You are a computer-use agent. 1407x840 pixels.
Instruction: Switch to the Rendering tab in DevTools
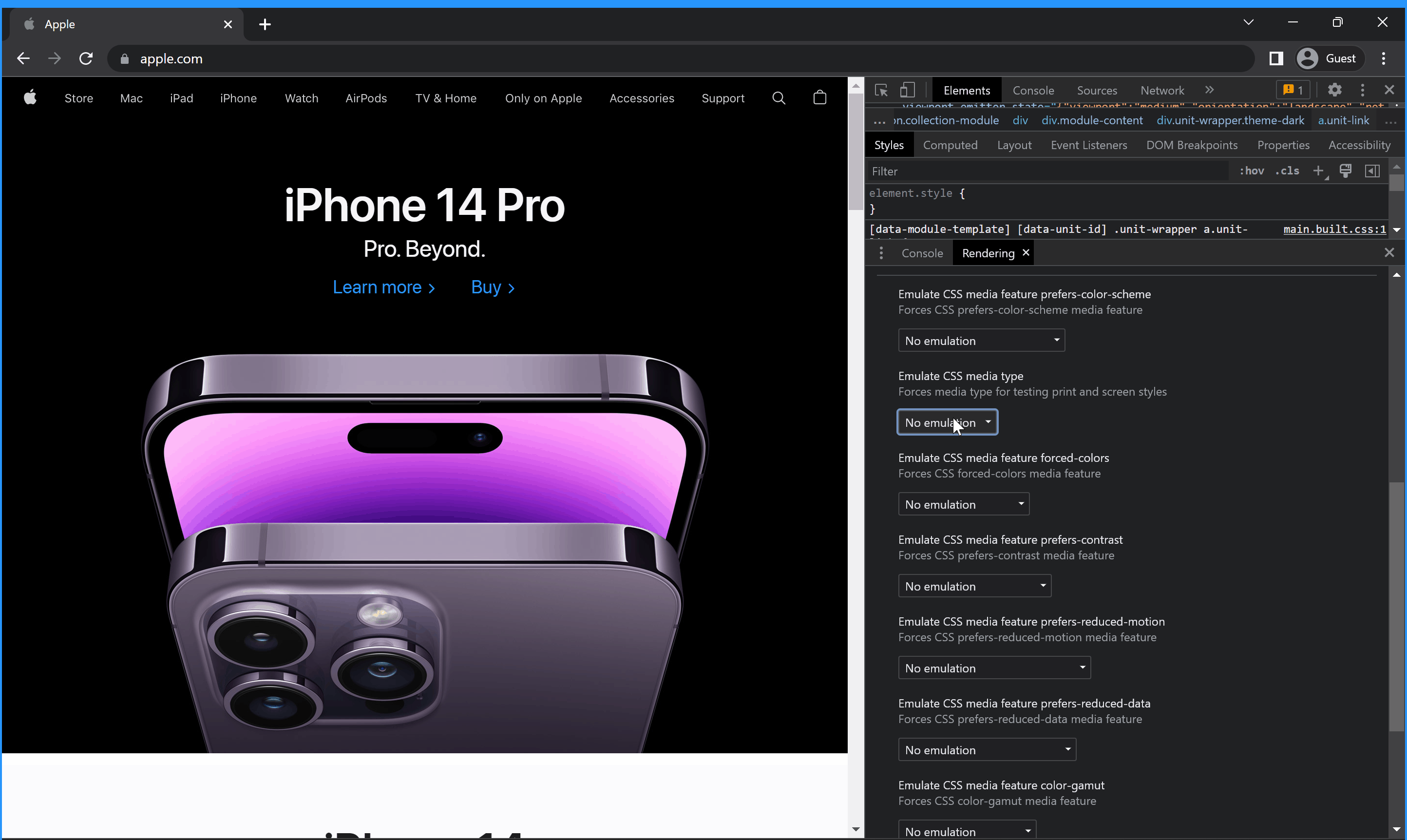point(988,253)
